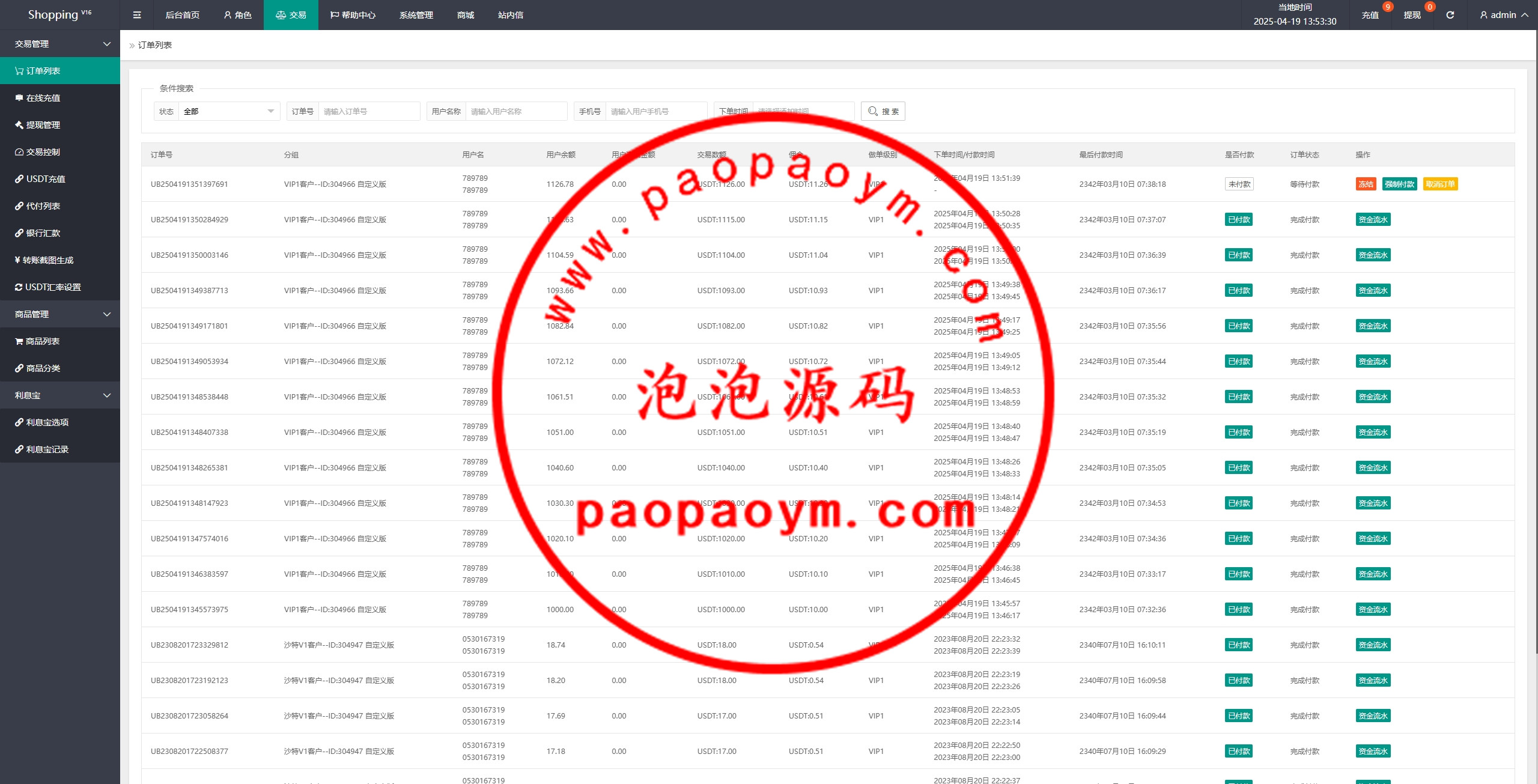
Task: Click 取消订单 button on first order
Action: coord(1440,184)
